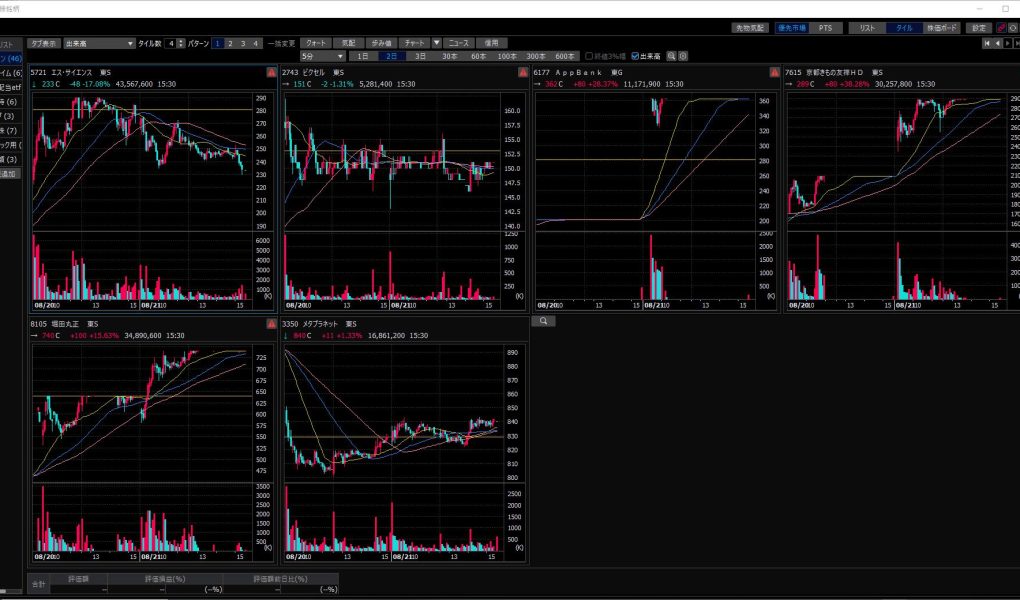1020x600 pixels.
Task: Click the 先物気配 button
Action: coord(748,28)
